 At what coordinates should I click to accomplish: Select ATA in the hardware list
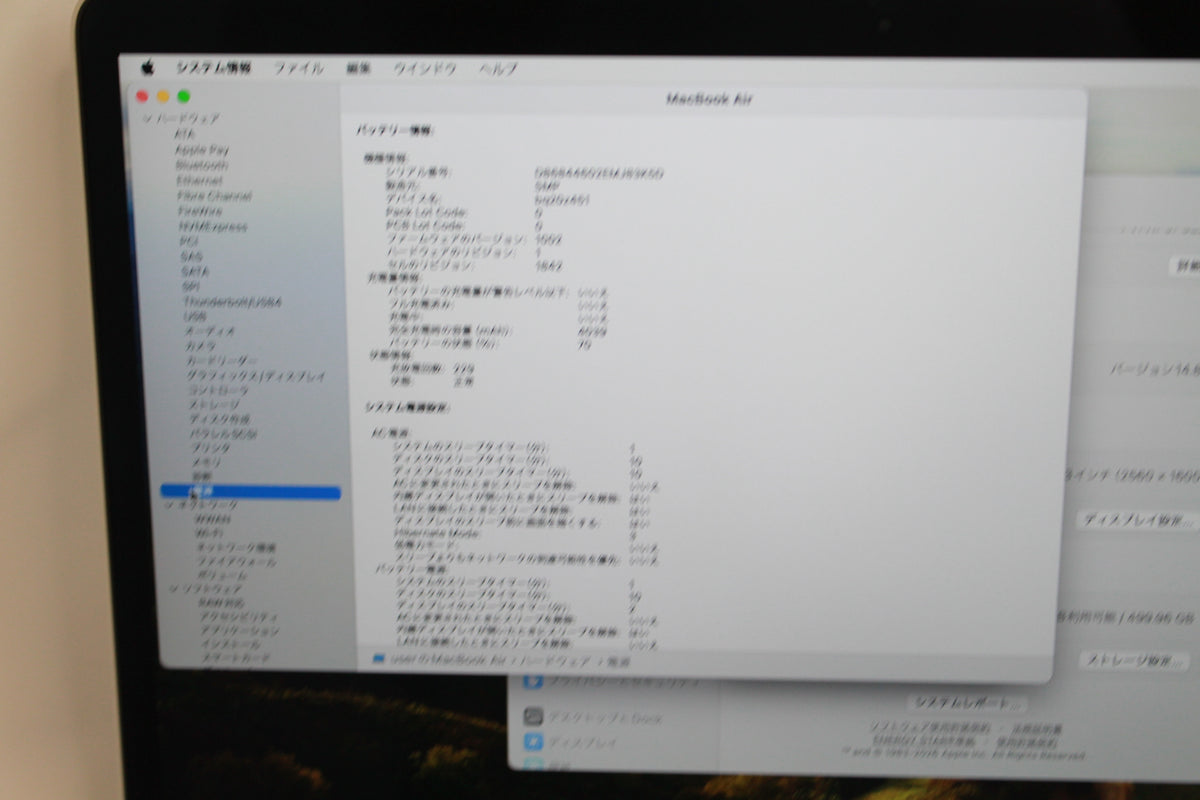[x=185, y=134]
